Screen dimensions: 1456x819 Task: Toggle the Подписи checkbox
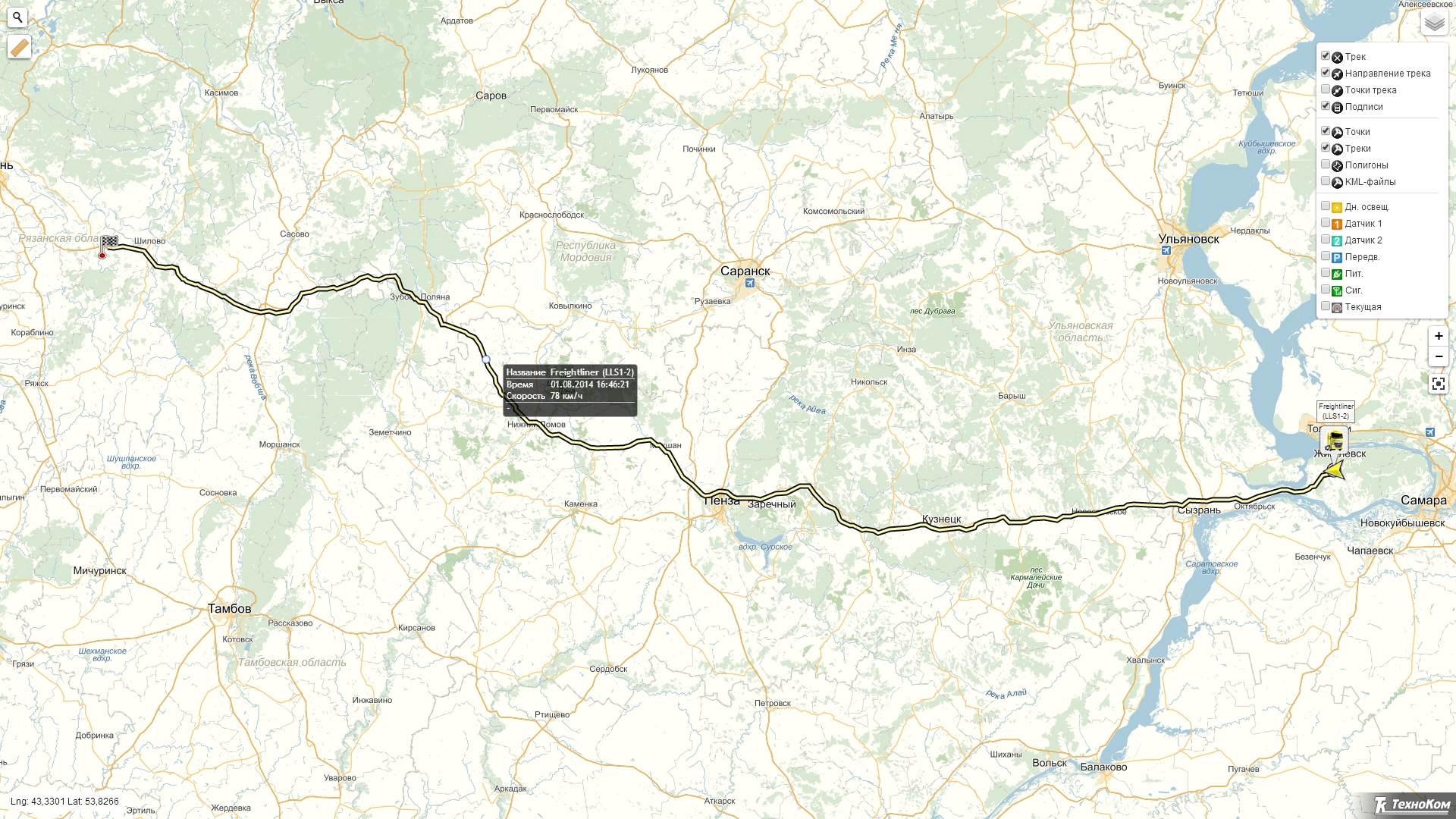pos(1326,106)
